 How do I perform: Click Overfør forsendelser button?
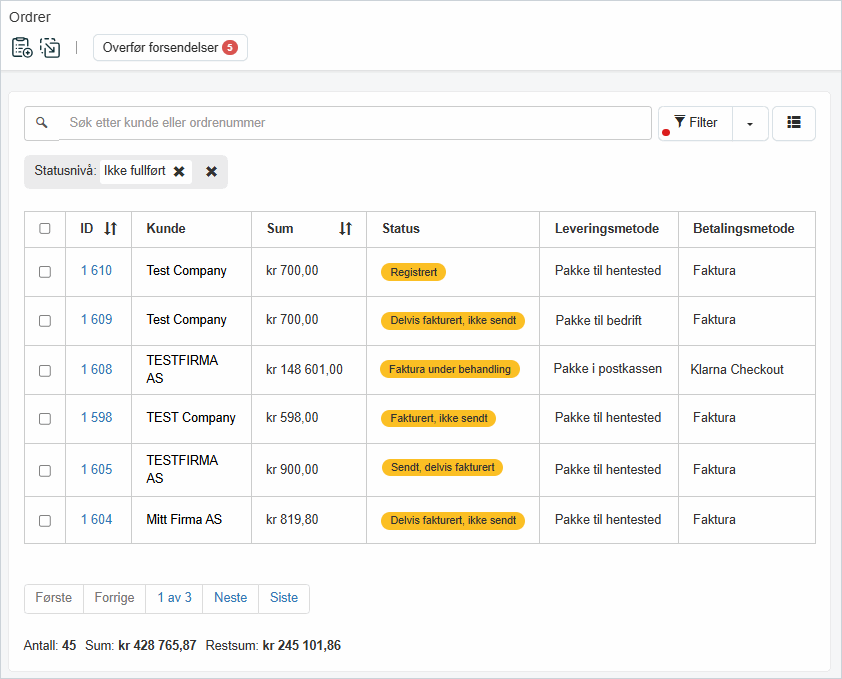point(170,48)
